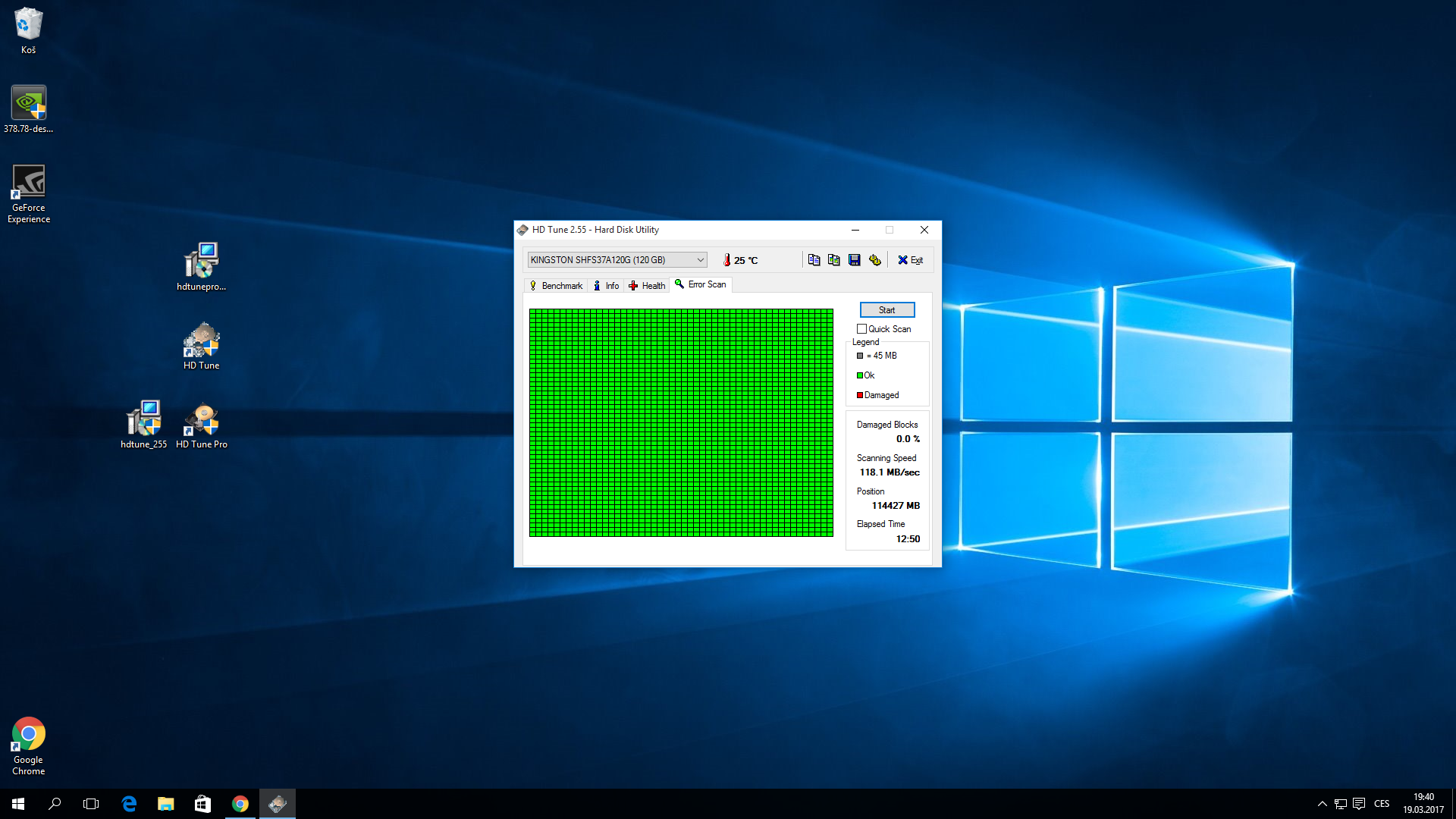The image size is (1456, 819).
Task: Open Chrome from the taskbar
Action: [240, 804]
